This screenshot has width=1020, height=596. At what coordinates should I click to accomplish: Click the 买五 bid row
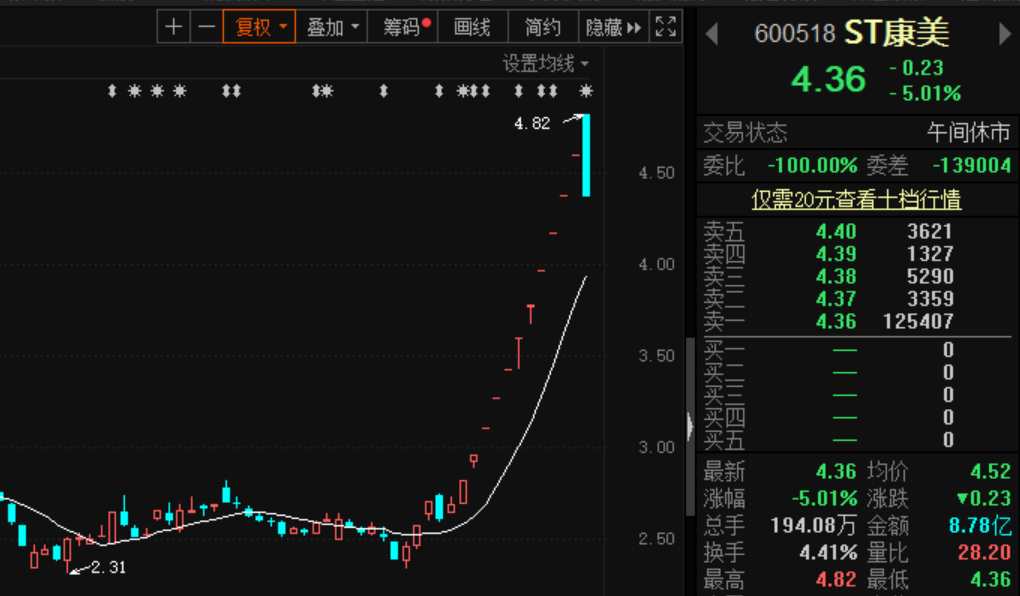[857, 440]
